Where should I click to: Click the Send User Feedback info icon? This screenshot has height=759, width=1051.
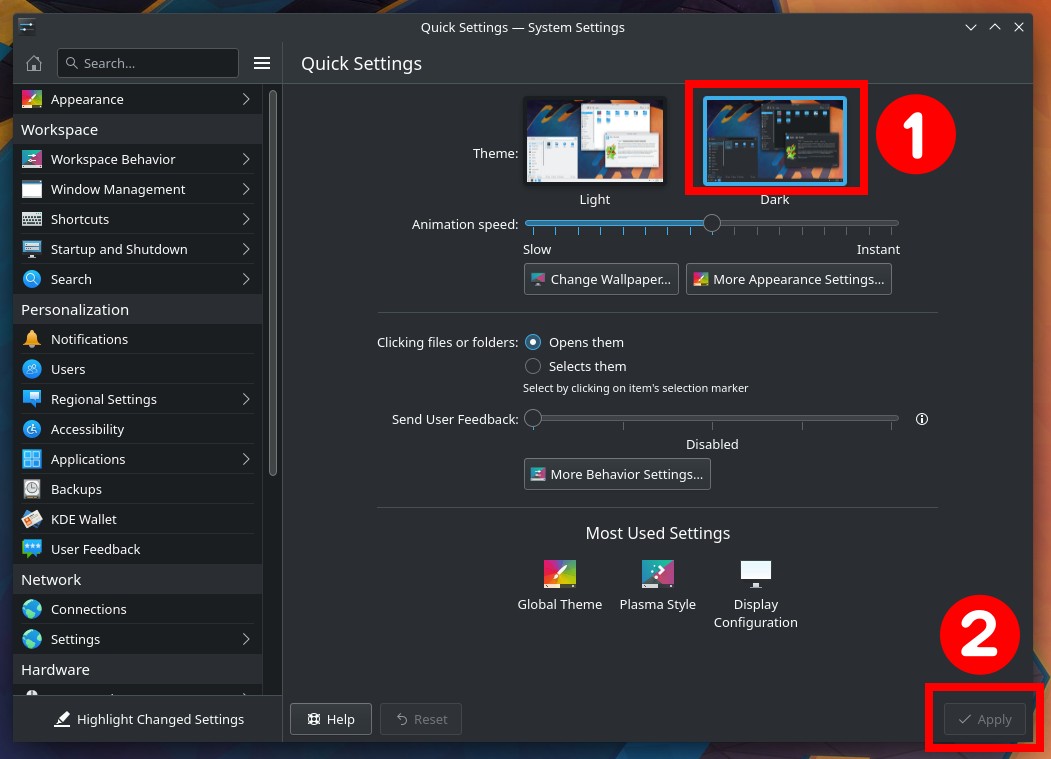922,419
